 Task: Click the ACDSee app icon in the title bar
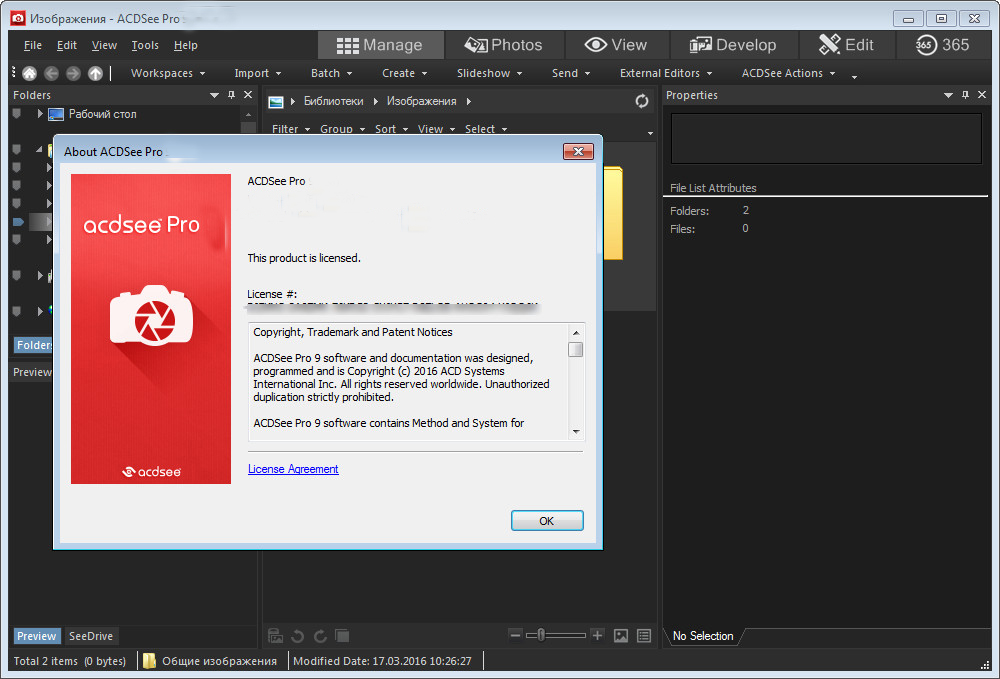18,18
